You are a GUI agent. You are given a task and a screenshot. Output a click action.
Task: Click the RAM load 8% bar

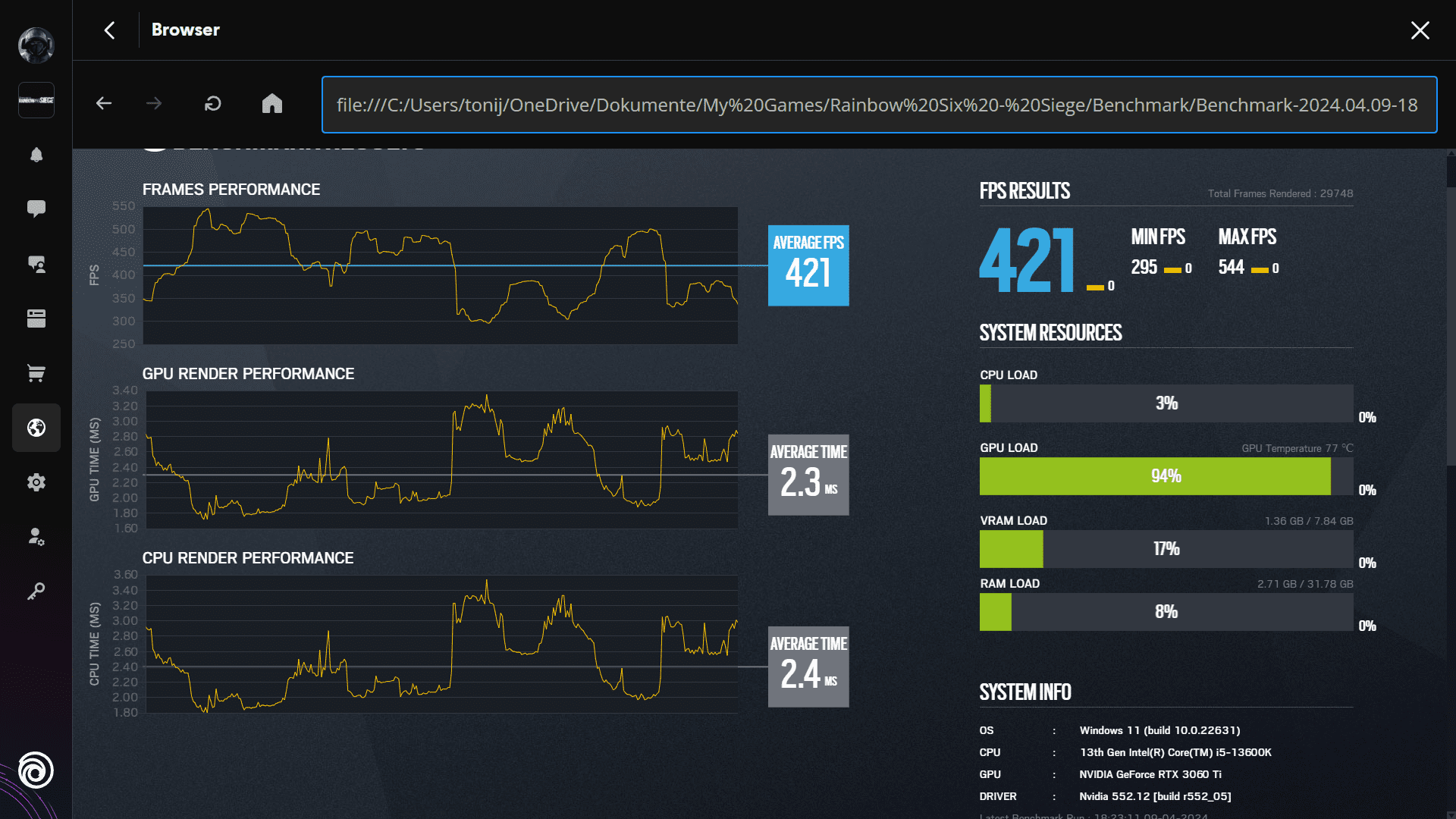point(1166,612)
